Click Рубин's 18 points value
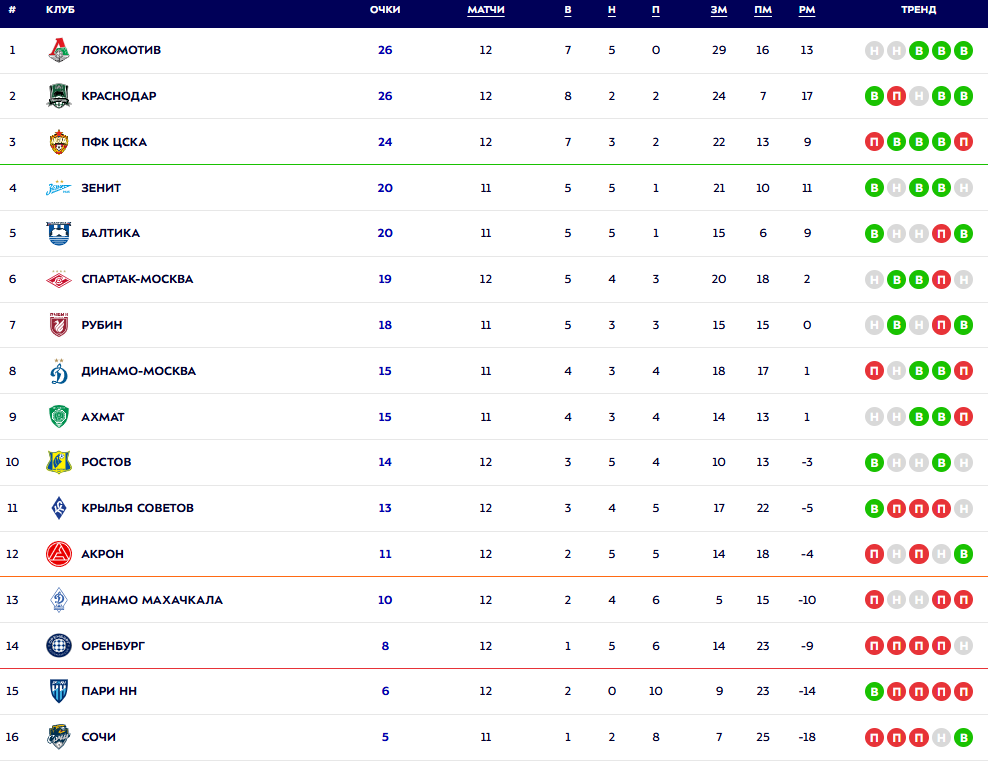Image resolution: width=988 pixels, height=763 pixels. pyautogui.click(x=385, y=325)
